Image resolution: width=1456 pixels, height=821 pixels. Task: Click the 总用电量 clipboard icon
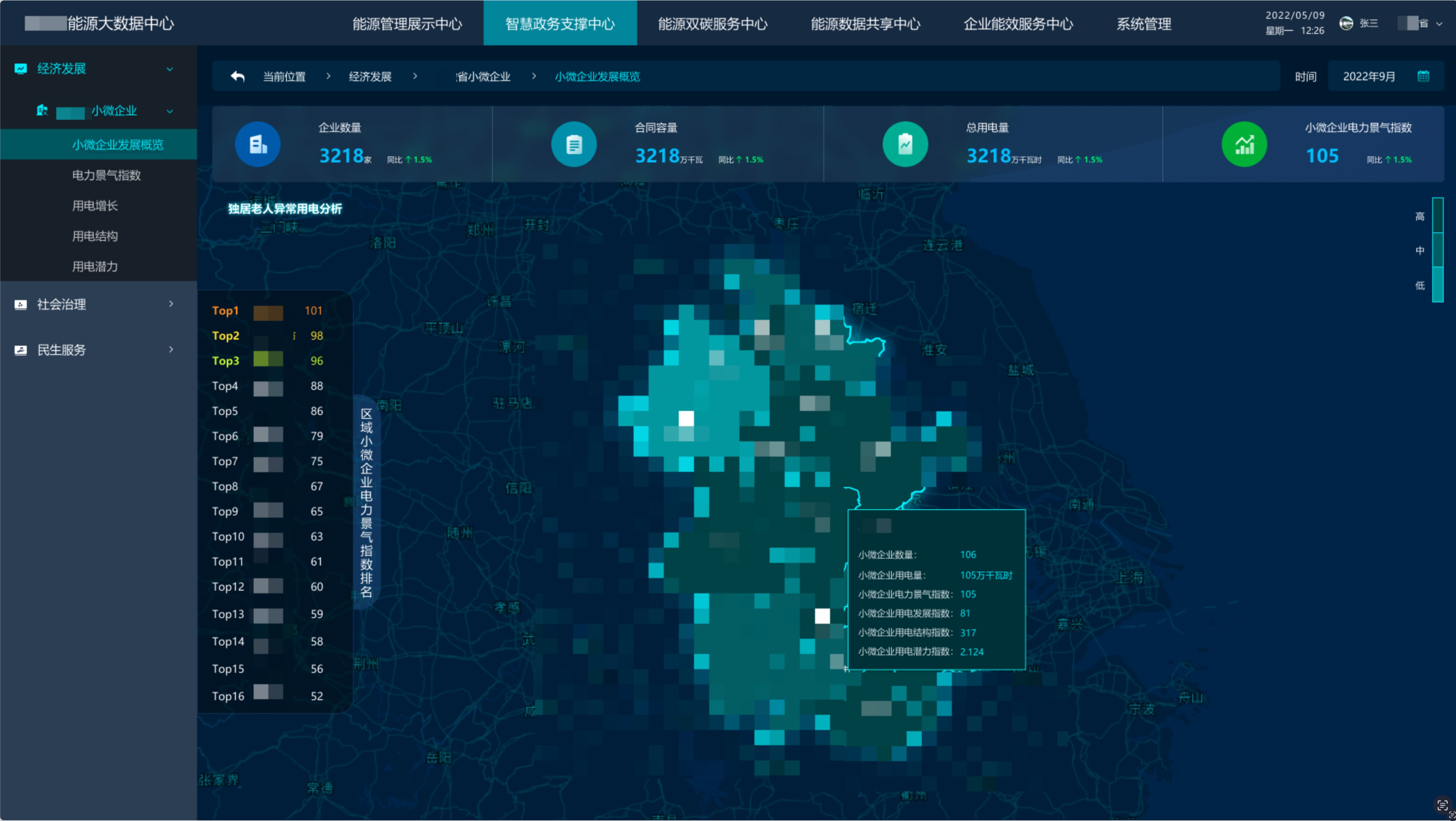(x=905, y=144)
